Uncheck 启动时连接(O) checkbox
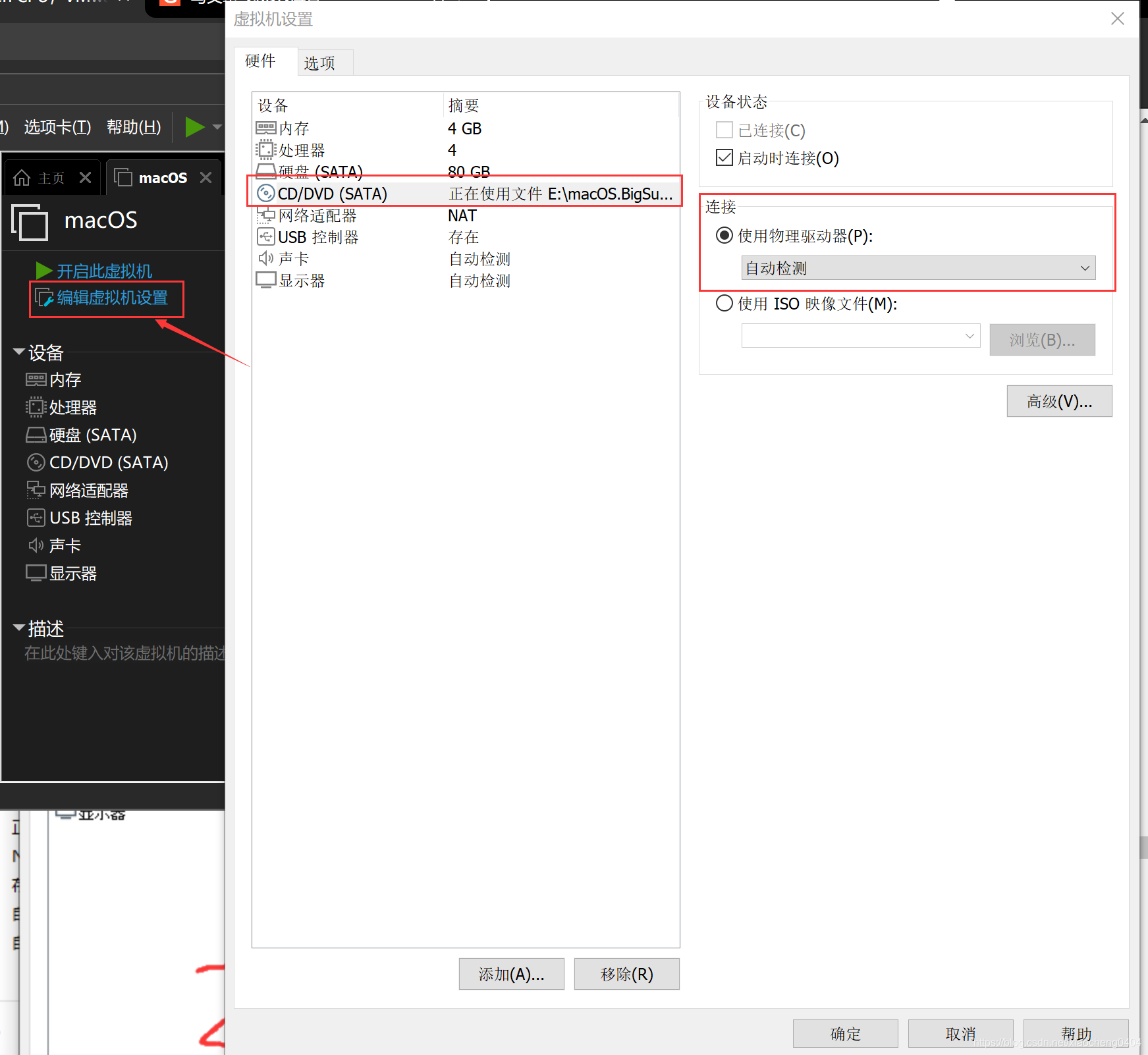The height and width of the screenshot is (1055, 1148). coord(724,157)
